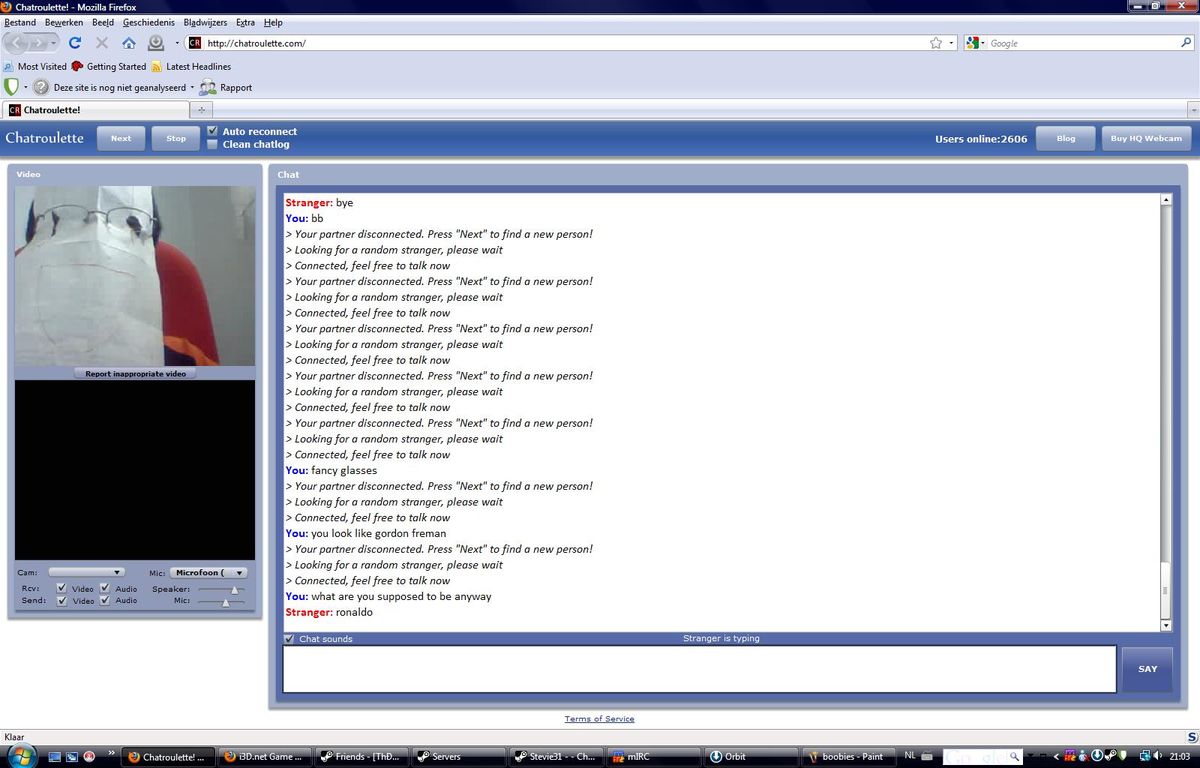
Task: Open the Geschiedenis menu
Action: [148, 22]
